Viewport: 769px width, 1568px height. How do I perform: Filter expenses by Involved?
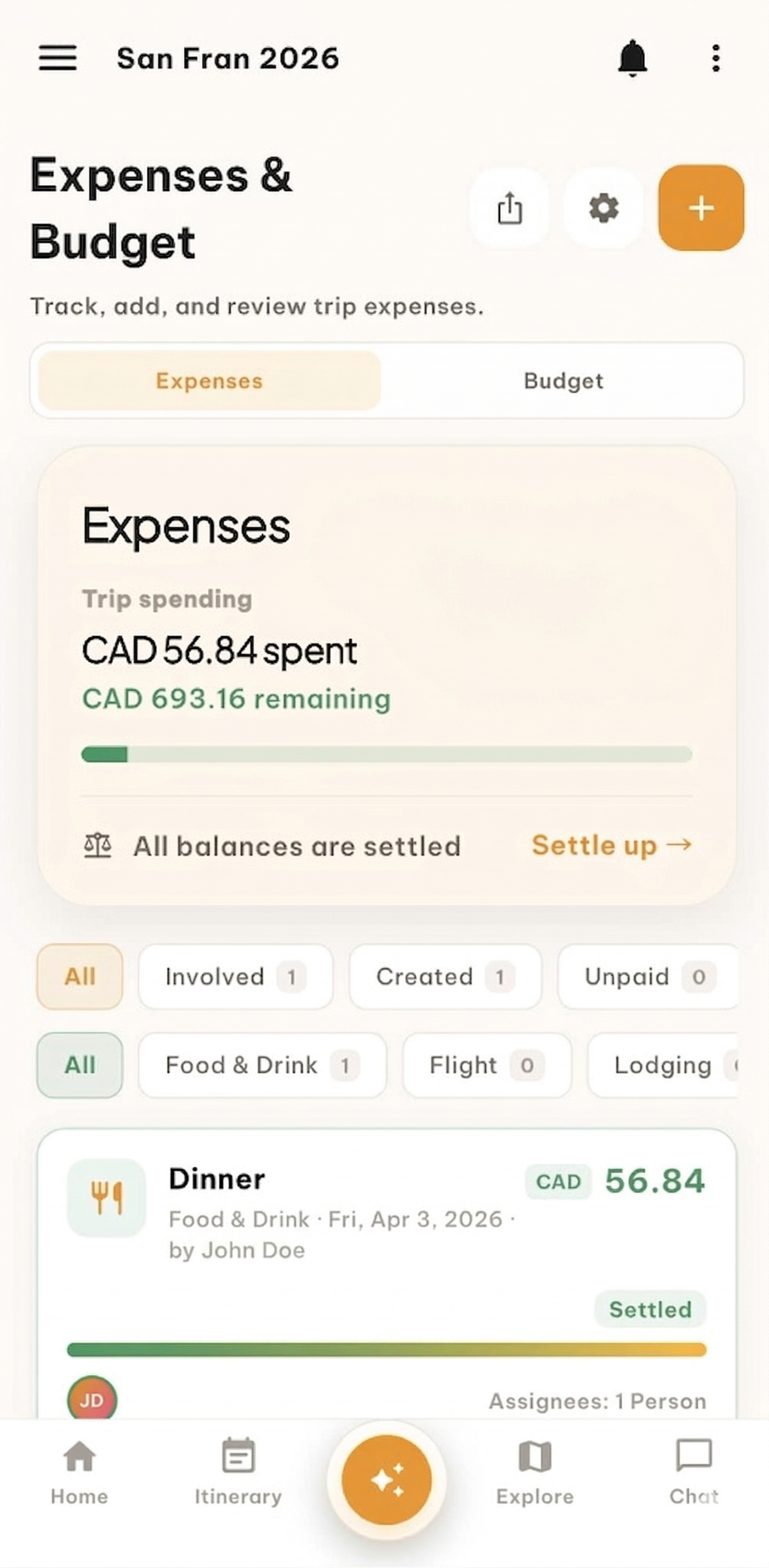click(x=235, y=976)
